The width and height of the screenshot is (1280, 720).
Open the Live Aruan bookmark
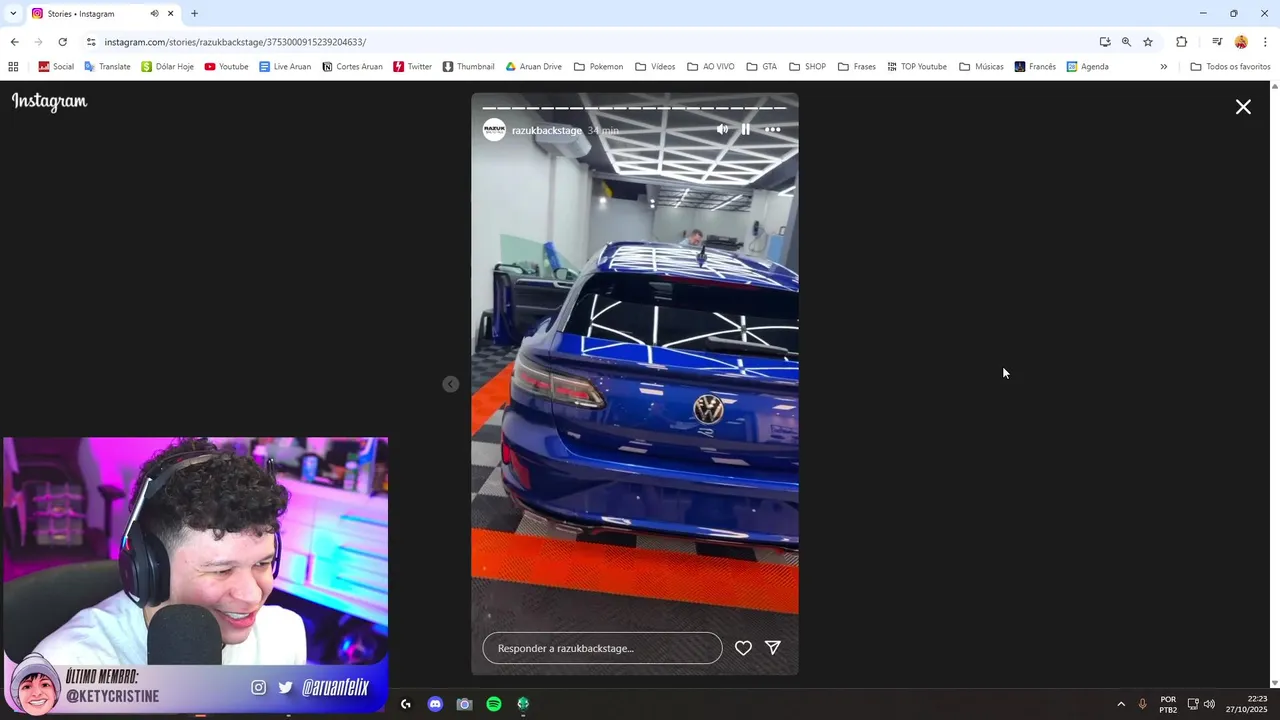pyautogui.click(x=285, y=67)
